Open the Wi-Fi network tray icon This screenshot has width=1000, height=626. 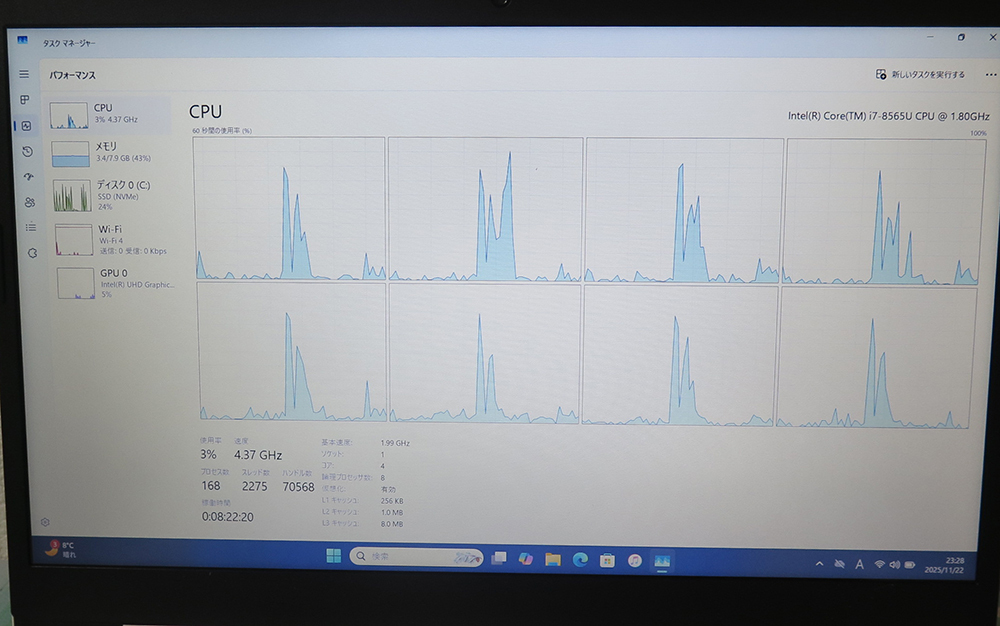(879, 564)
